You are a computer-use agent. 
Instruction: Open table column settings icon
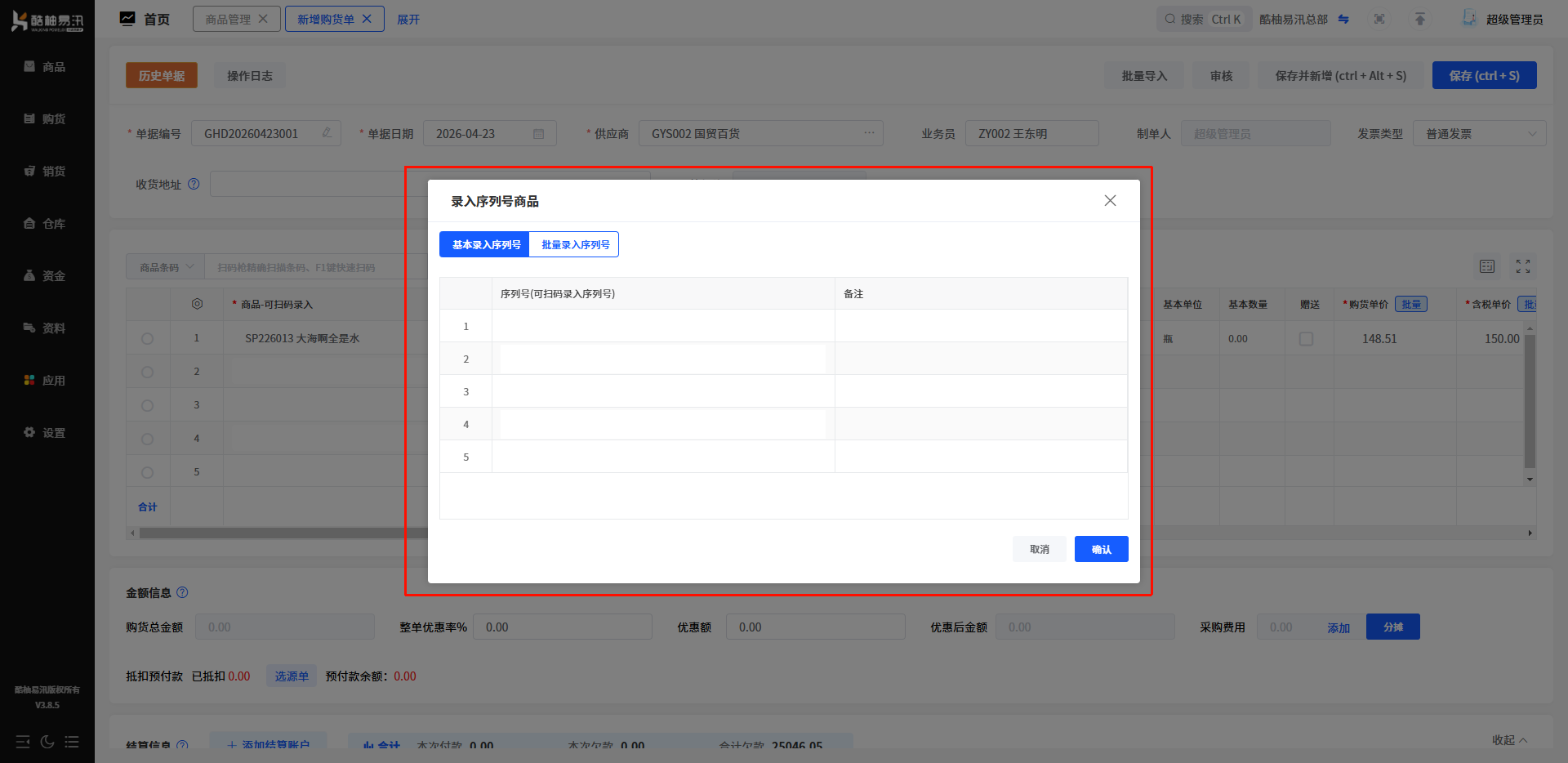(1487, 266)
